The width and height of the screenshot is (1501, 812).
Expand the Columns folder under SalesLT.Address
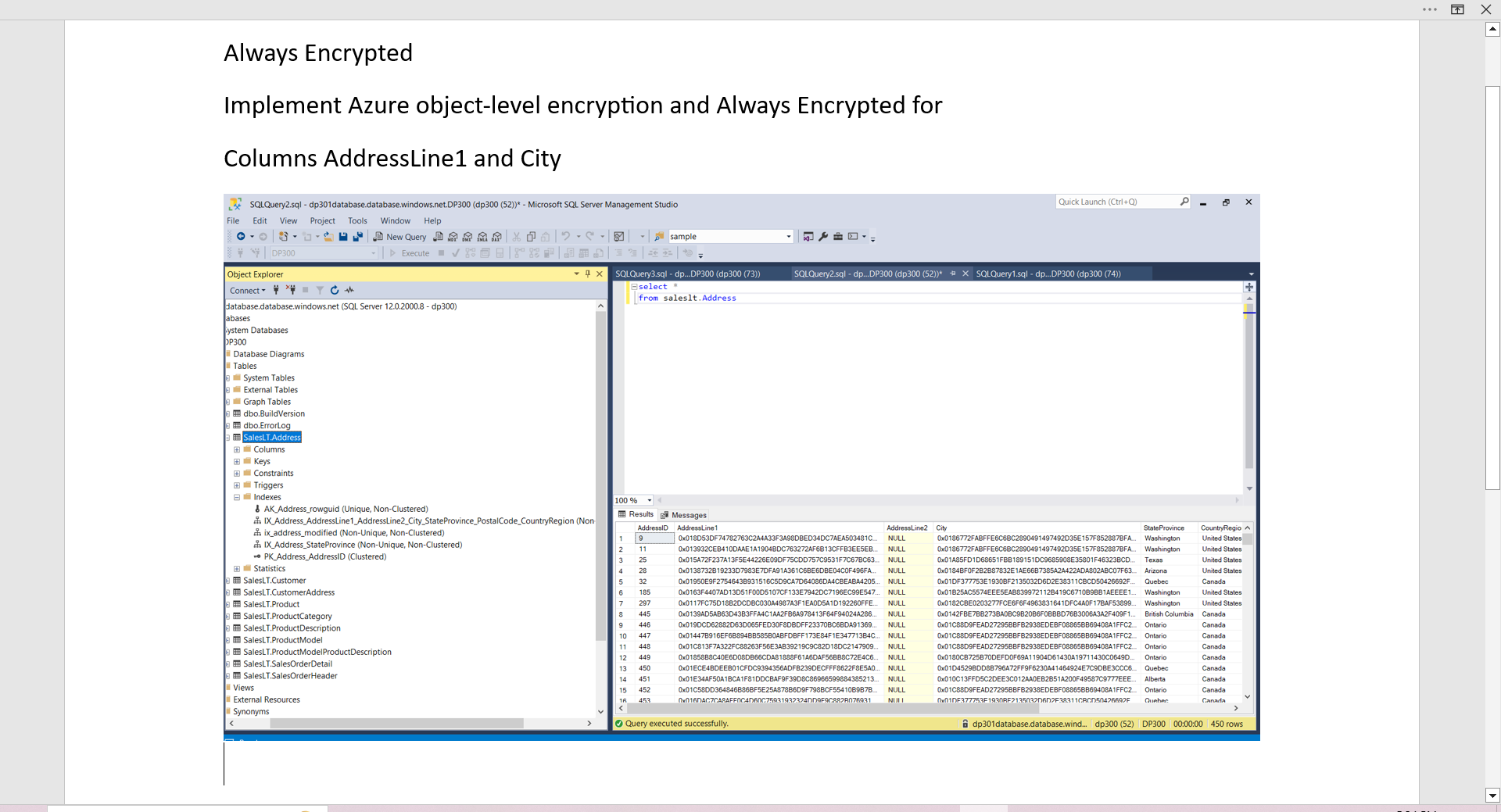tap(237, 449)
